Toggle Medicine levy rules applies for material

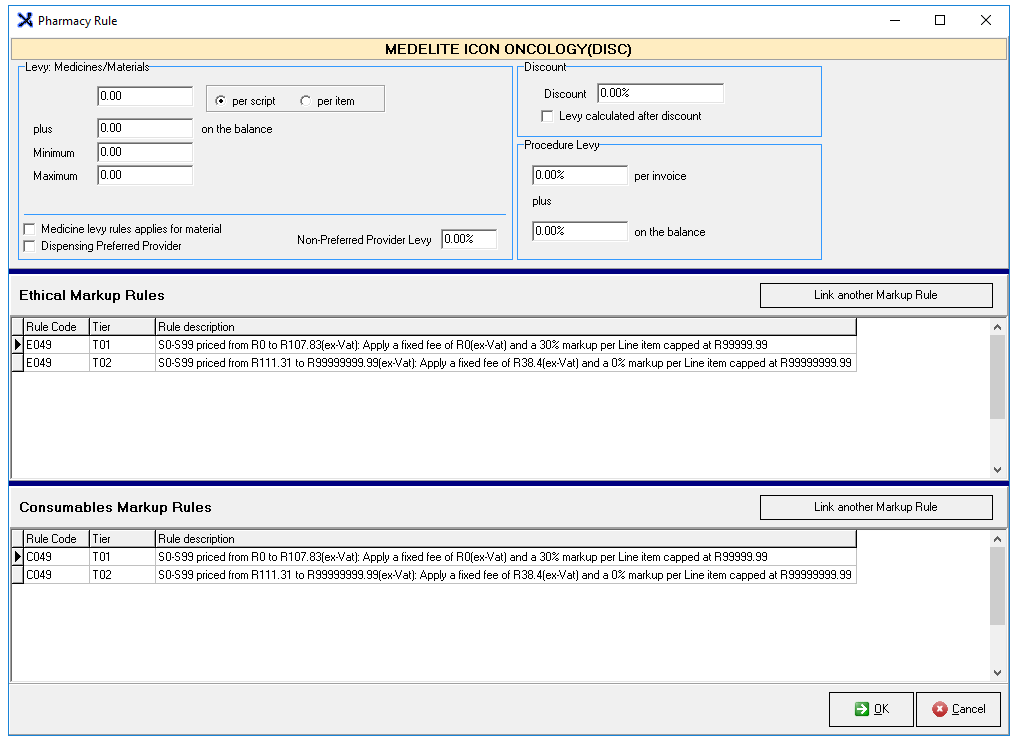point(29,229)
